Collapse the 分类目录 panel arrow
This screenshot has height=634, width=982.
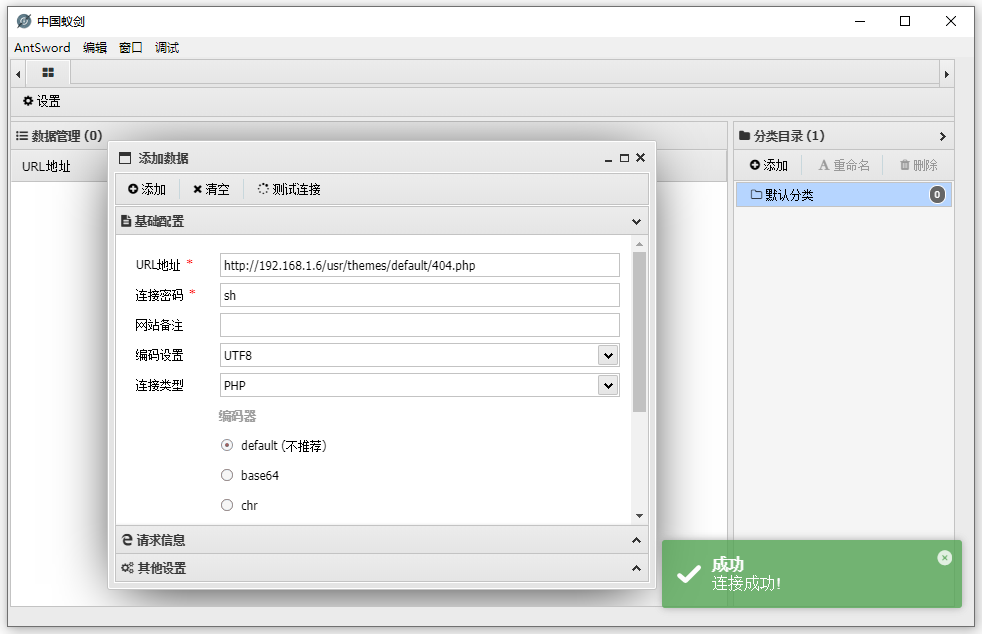tap(943, 136)
